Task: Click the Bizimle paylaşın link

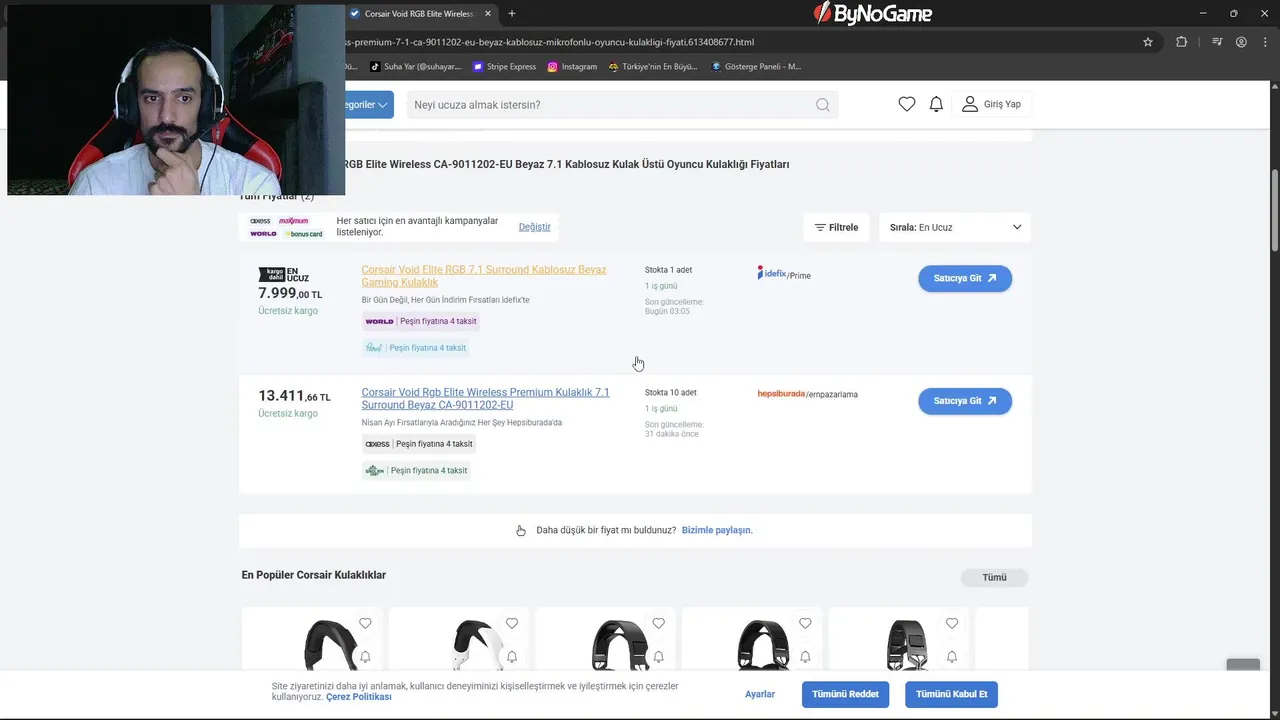Action: point(717,530)
